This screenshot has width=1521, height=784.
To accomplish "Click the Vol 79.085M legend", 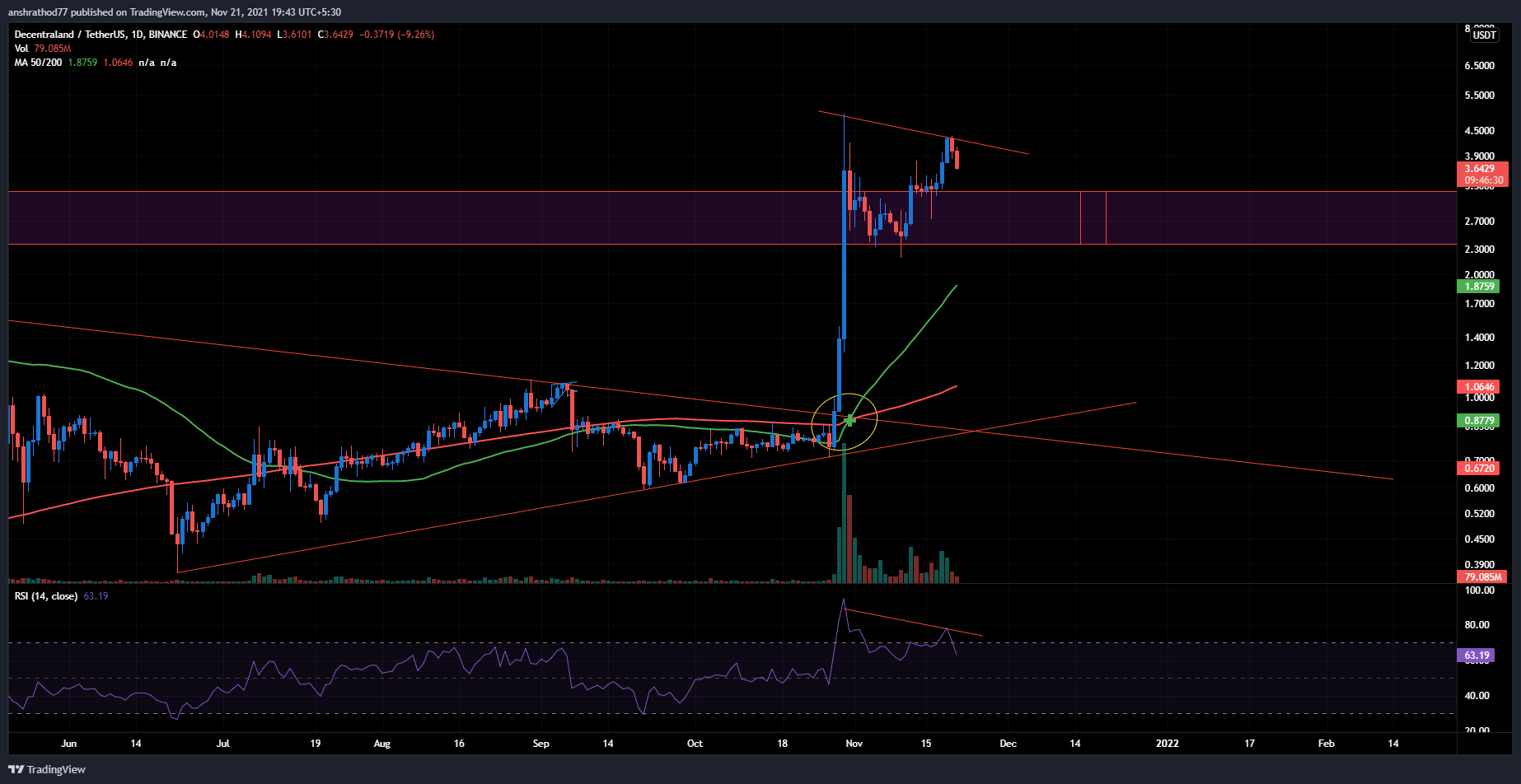I will pyautogui.click(x=43, y=49).
